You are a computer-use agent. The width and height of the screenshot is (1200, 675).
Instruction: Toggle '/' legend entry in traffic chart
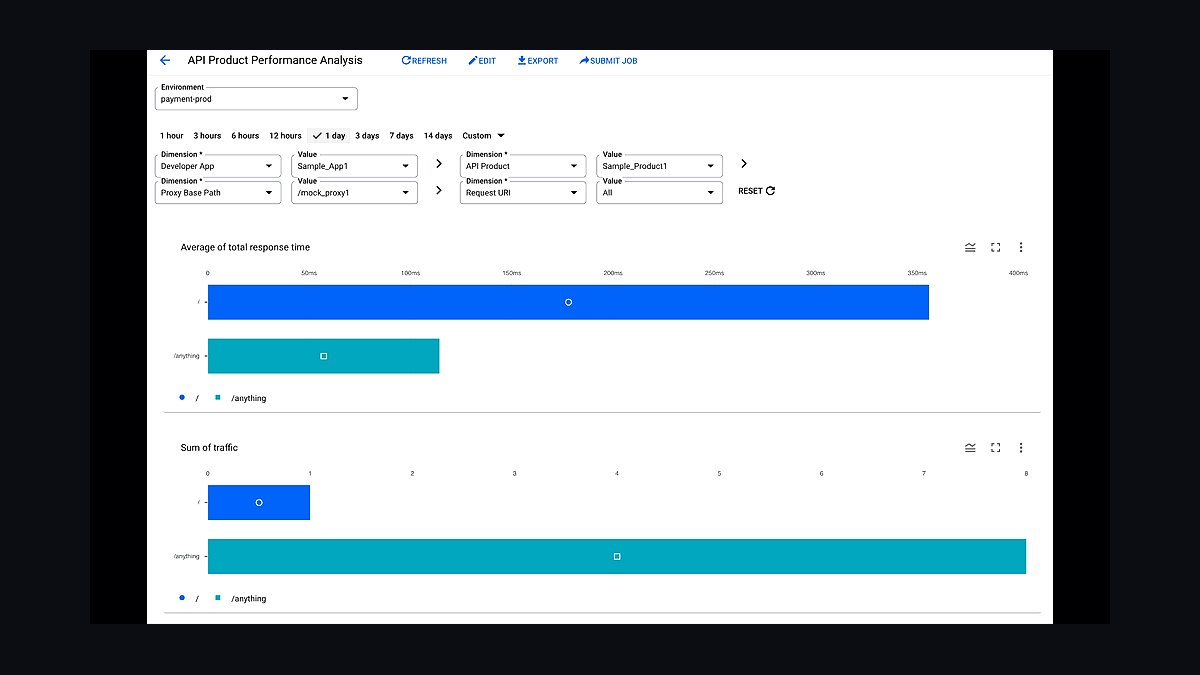click(x=189, y=598)
